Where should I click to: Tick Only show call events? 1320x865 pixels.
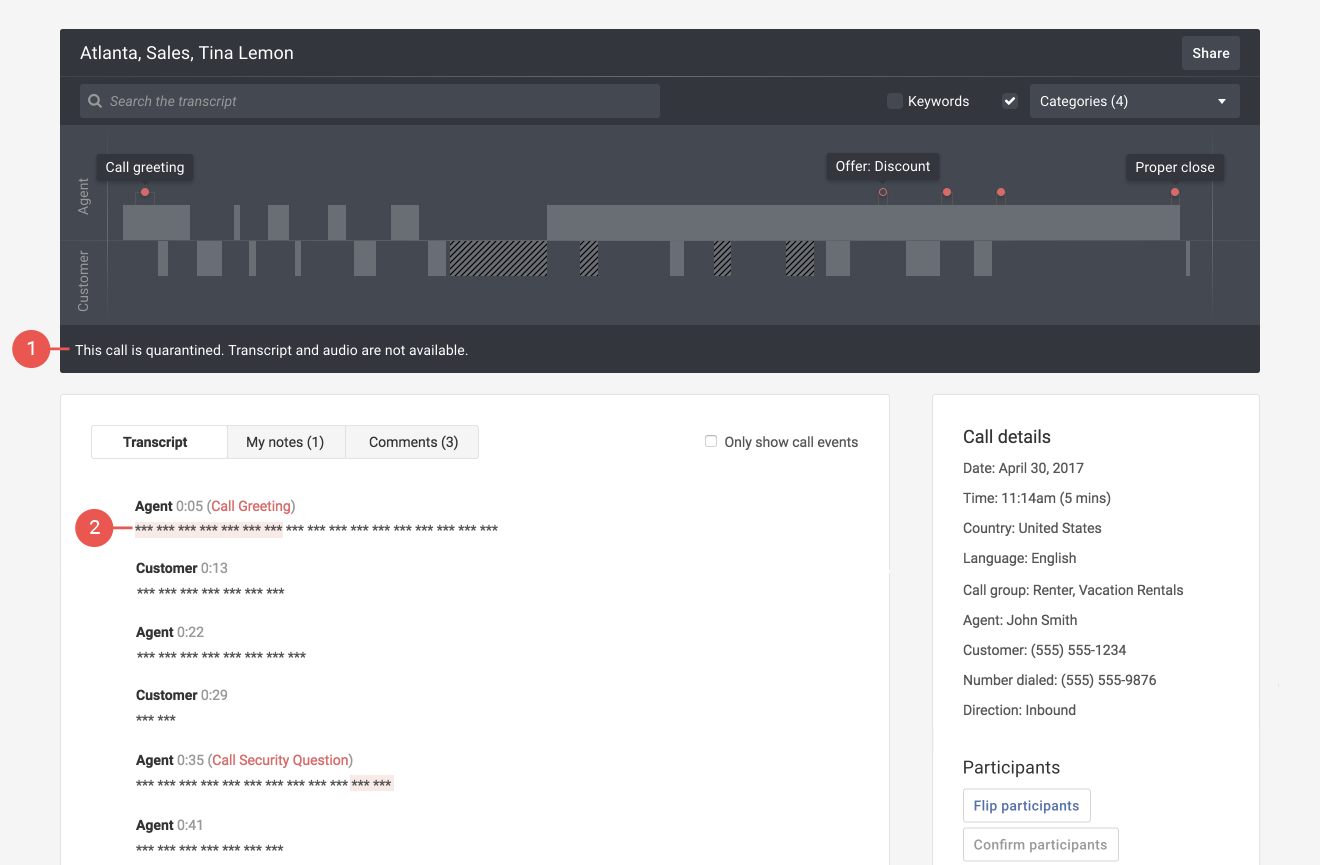(711, 441)
